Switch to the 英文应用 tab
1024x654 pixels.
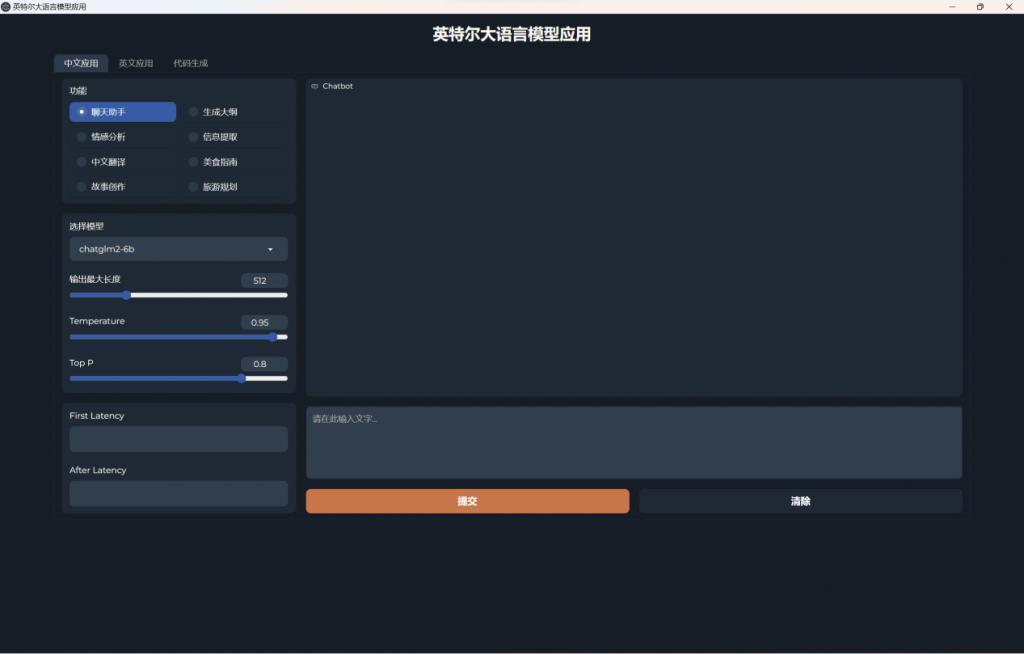[x=135, y=62]
